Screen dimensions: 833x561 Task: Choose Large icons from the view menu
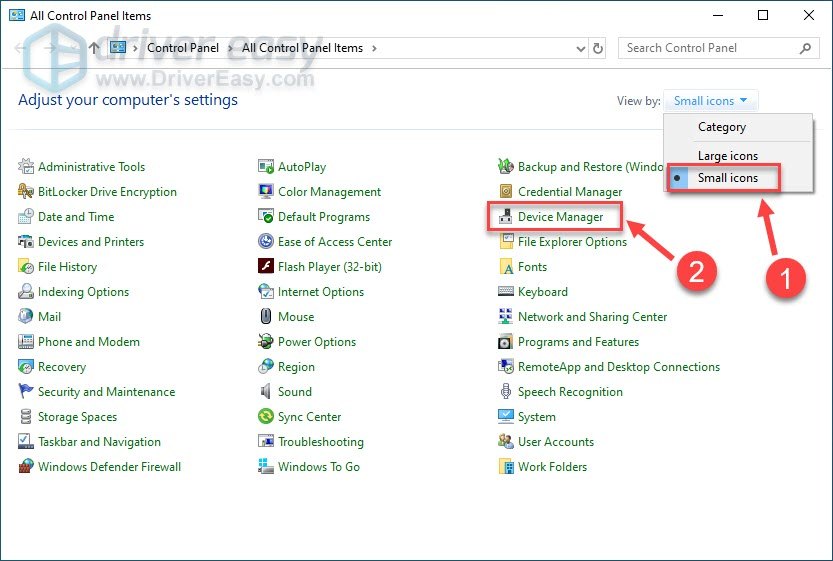728,156
